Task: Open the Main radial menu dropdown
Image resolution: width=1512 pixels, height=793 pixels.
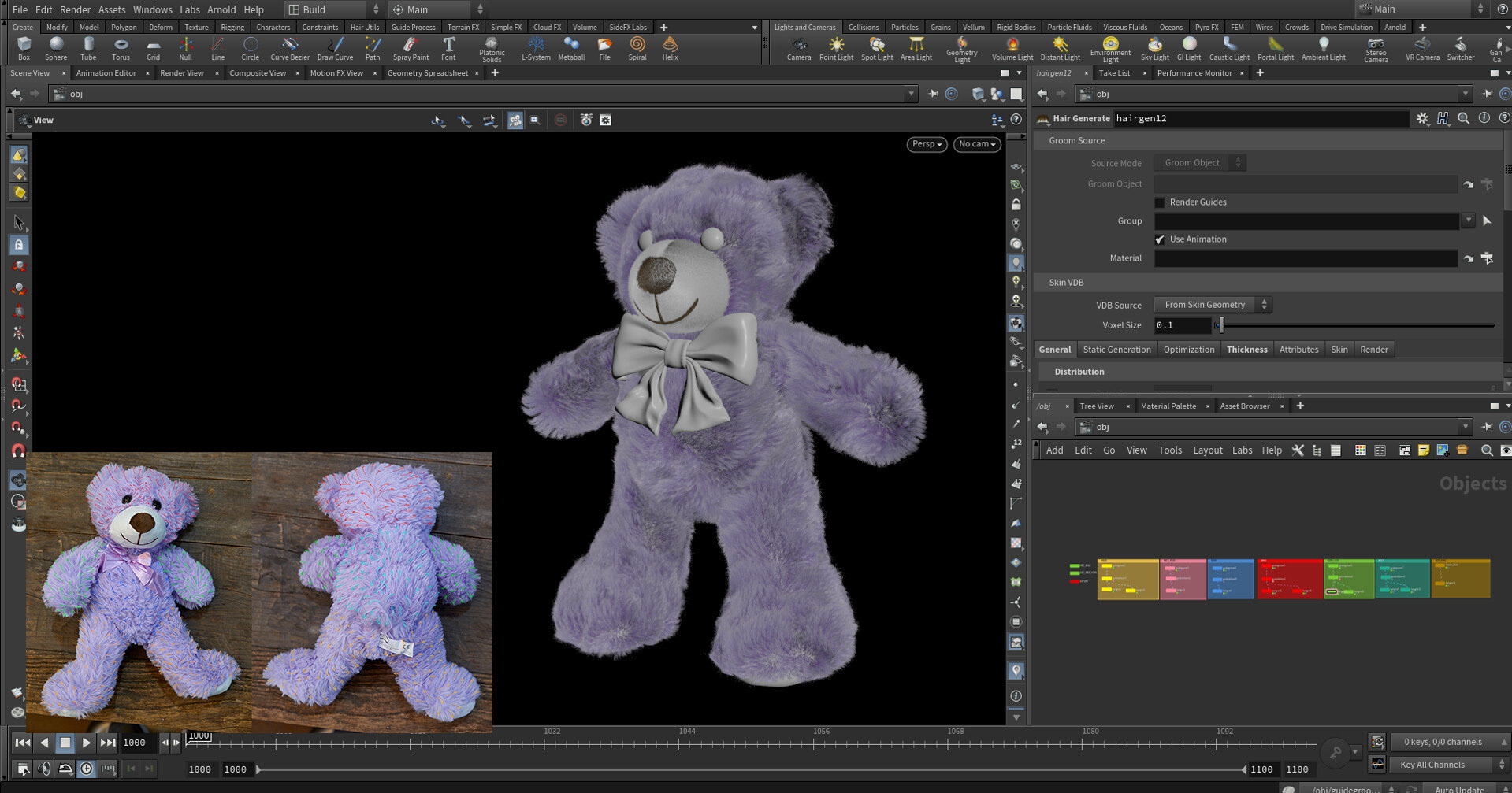Action: 437,9
